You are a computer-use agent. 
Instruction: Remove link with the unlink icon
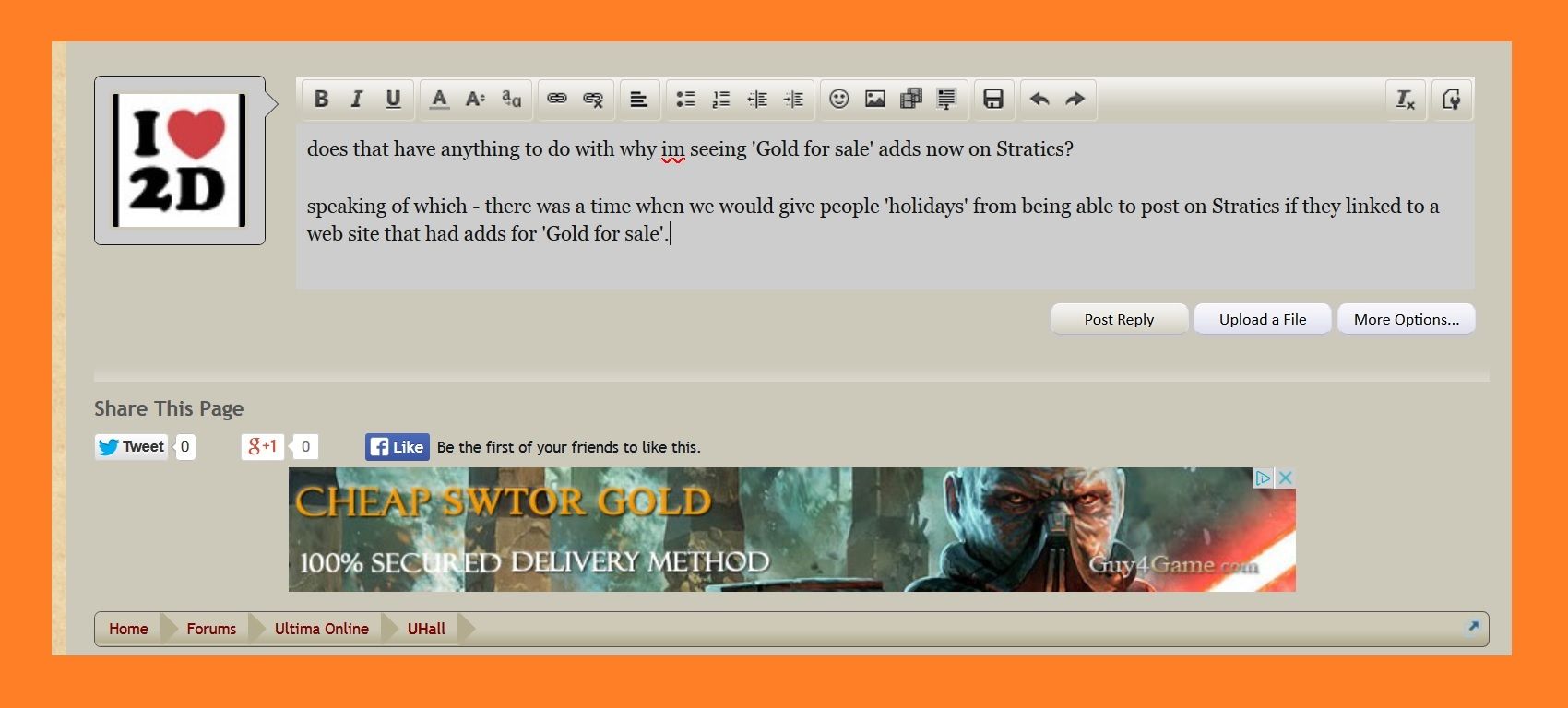click(593, 99)
